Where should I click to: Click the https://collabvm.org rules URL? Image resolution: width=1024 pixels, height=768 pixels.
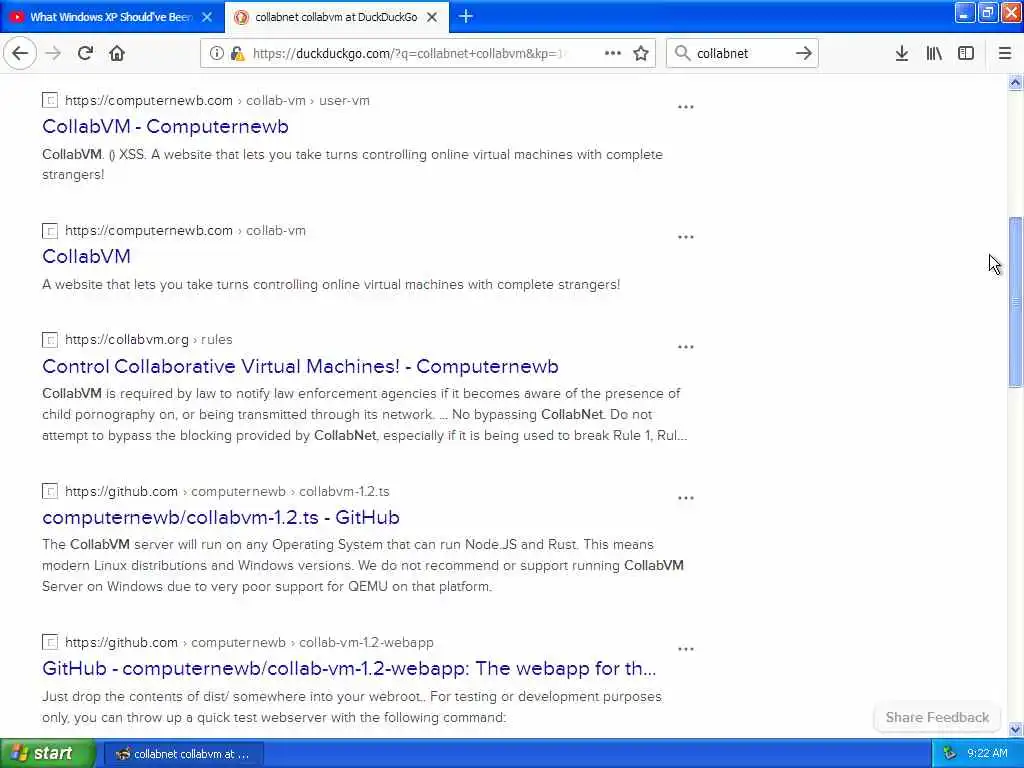tap(149, 340)
